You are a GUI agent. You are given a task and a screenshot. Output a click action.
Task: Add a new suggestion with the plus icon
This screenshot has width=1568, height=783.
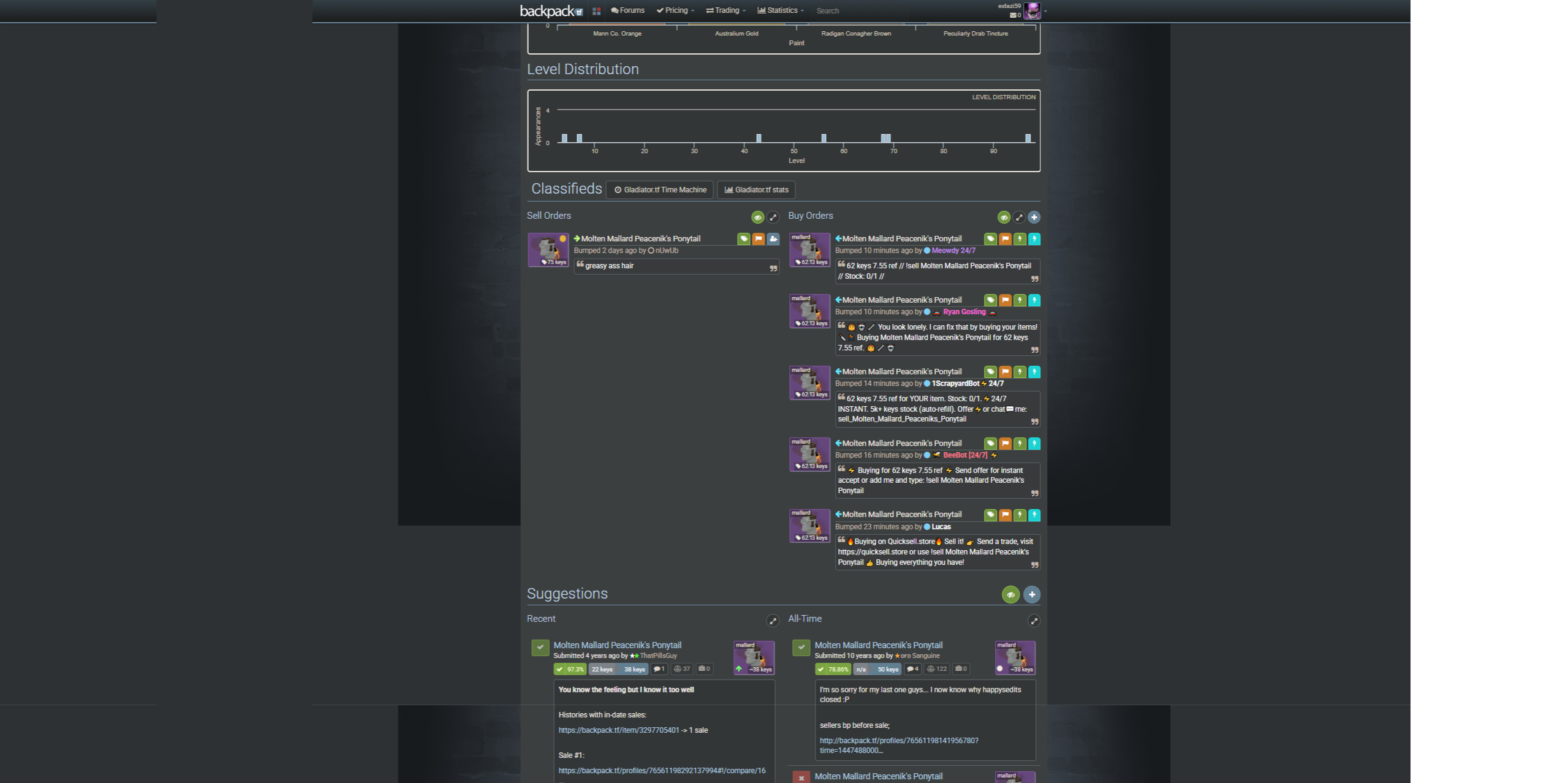coord(1032,594)
